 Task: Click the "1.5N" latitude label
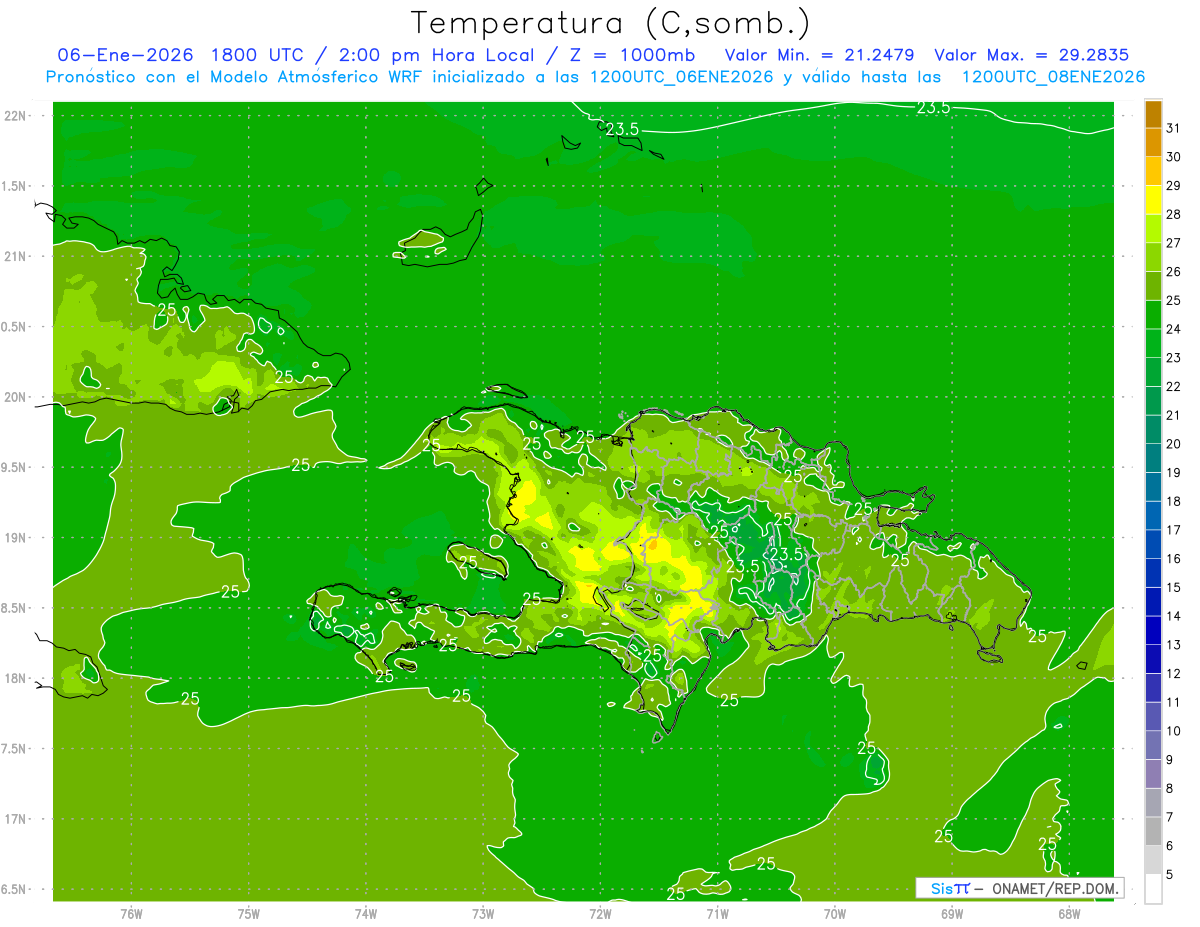14,186
